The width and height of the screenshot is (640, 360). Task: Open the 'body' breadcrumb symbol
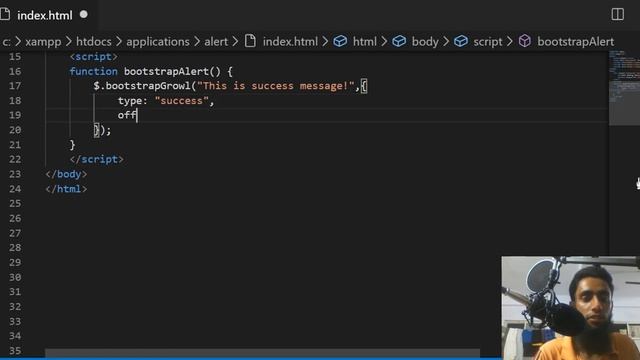point(425,42)
